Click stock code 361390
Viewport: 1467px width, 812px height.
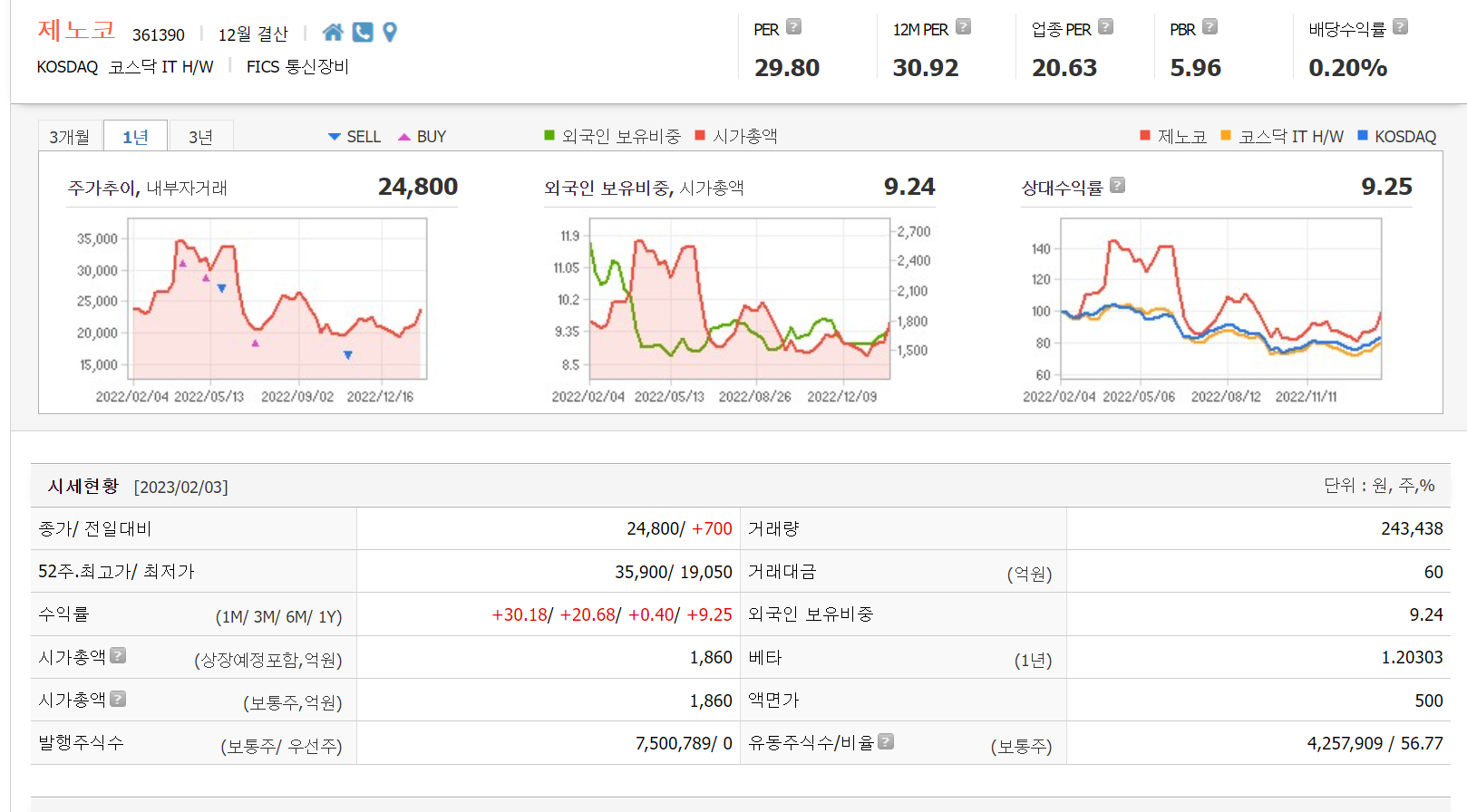tap(159, 34)
